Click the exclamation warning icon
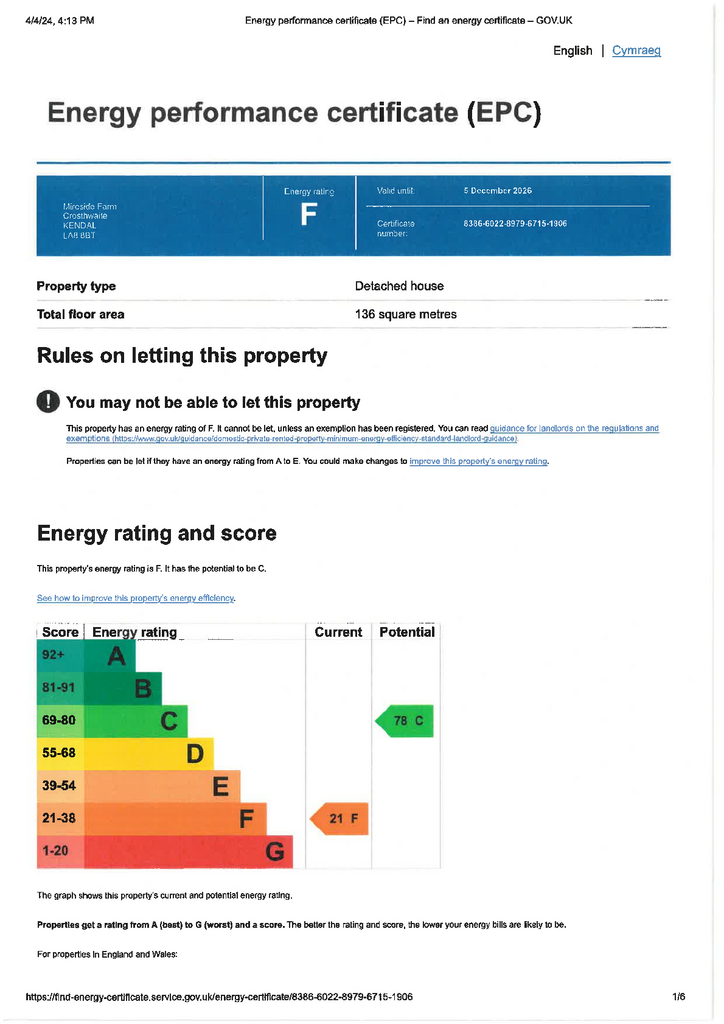 coord(48,402)
